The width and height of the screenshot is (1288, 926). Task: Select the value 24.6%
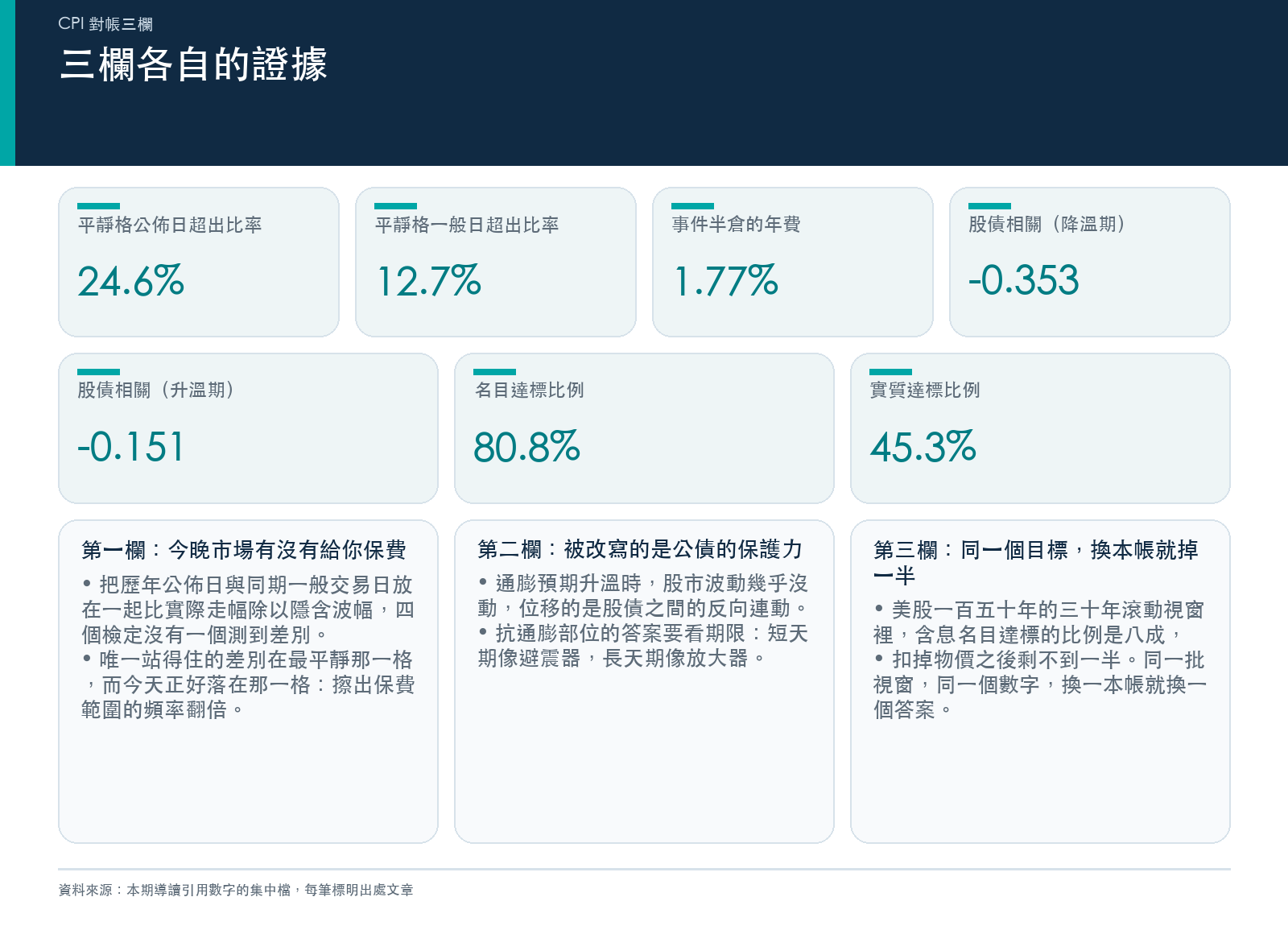130,281
